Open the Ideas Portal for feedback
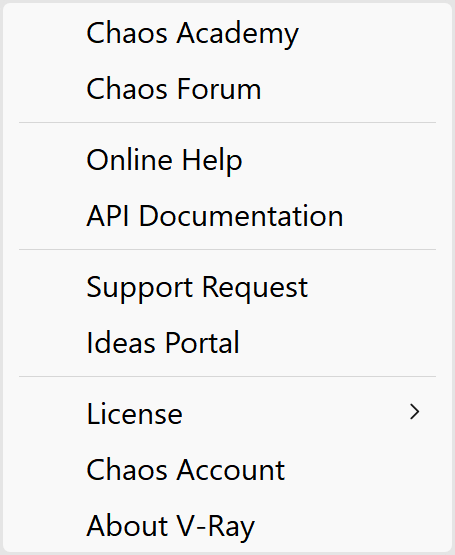This screenshot has height=555, width=455. point(227,342)
